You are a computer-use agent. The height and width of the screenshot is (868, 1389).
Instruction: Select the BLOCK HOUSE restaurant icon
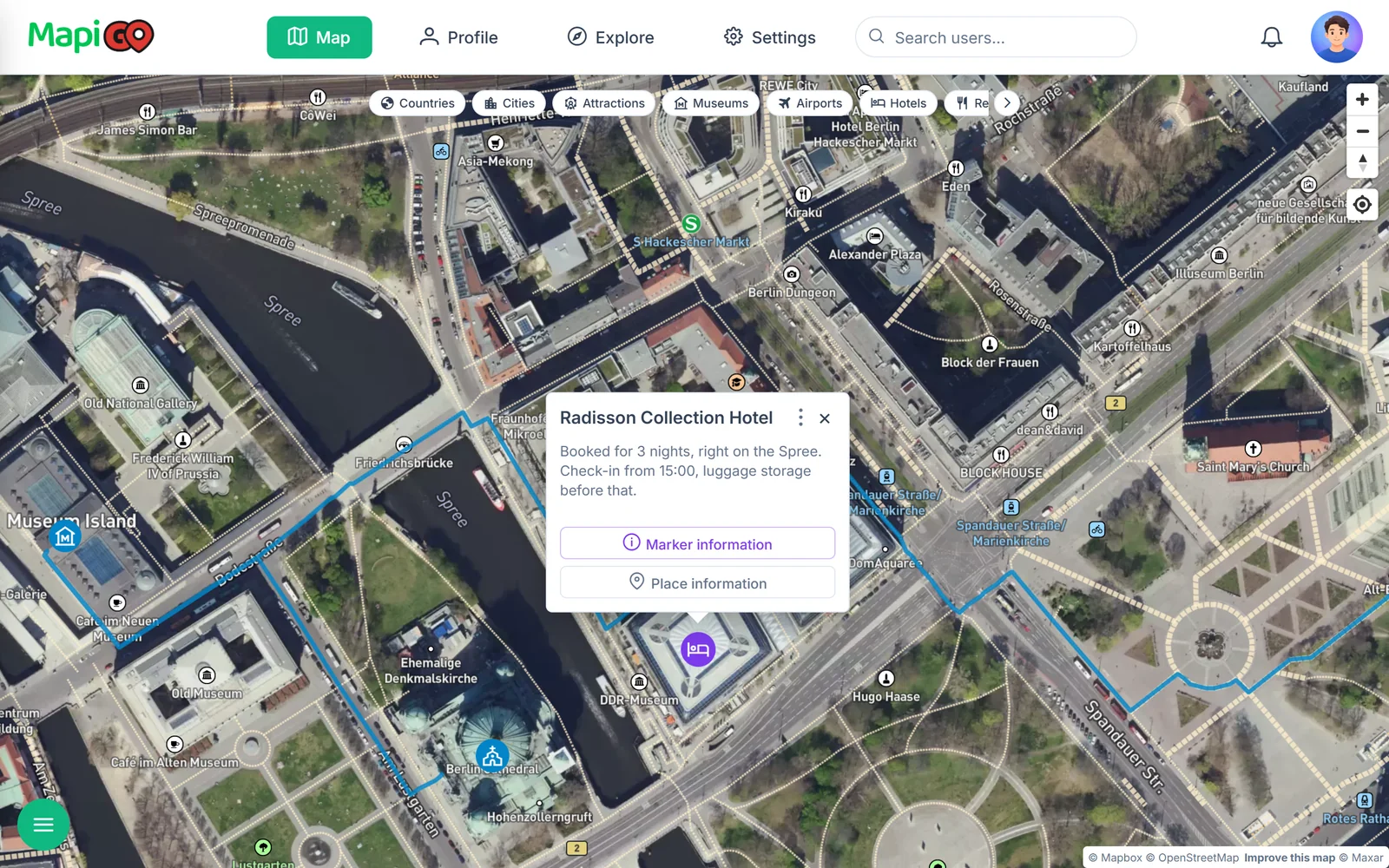coord(1001,455)
